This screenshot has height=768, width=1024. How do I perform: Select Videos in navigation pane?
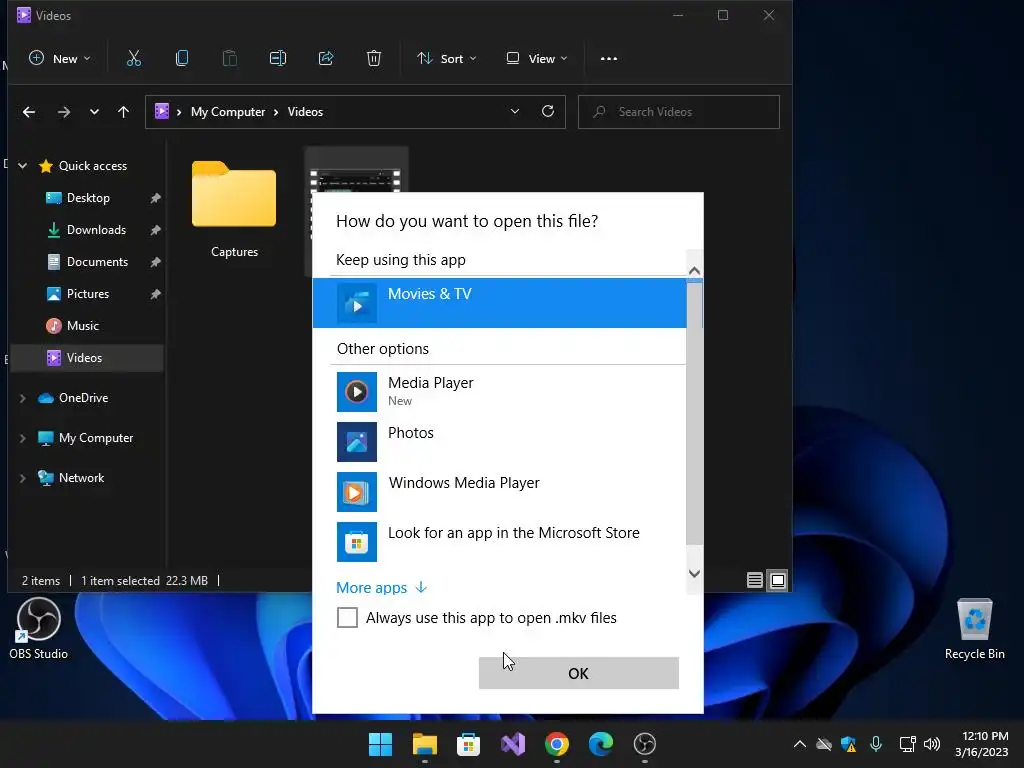pos(88,358)
